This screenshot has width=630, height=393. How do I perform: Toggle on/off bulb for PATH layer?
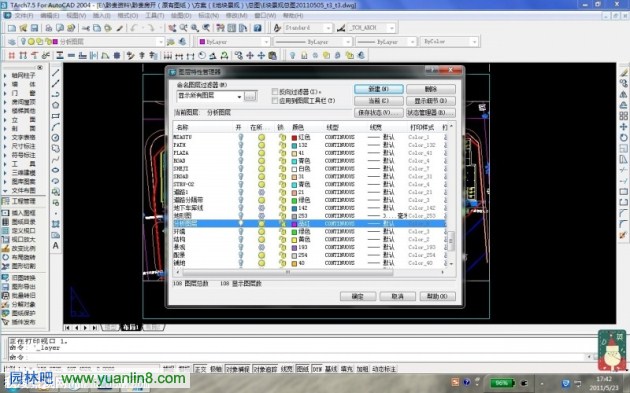[241, 145]
